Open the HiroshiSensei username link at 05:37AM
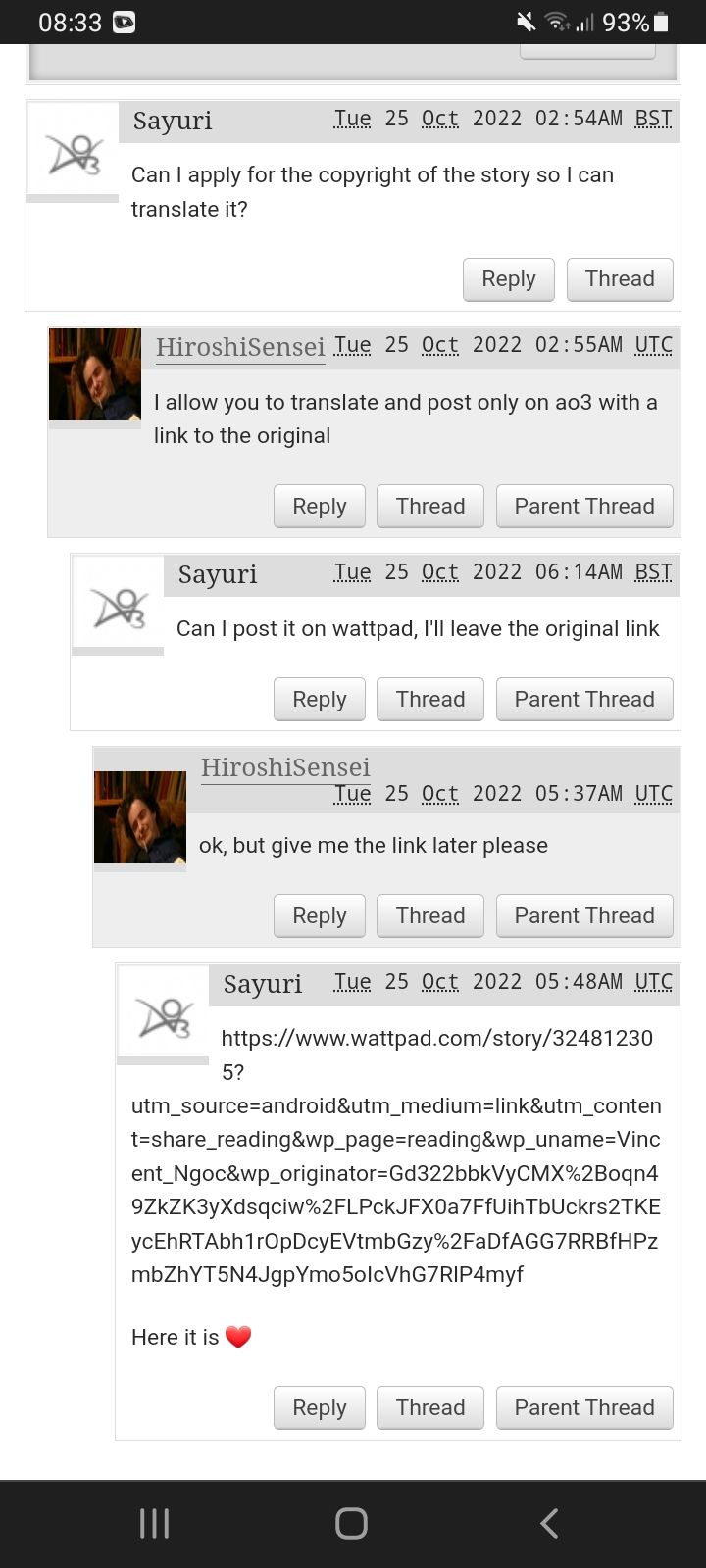706x1568 pixels. click(x=285, y=767)
